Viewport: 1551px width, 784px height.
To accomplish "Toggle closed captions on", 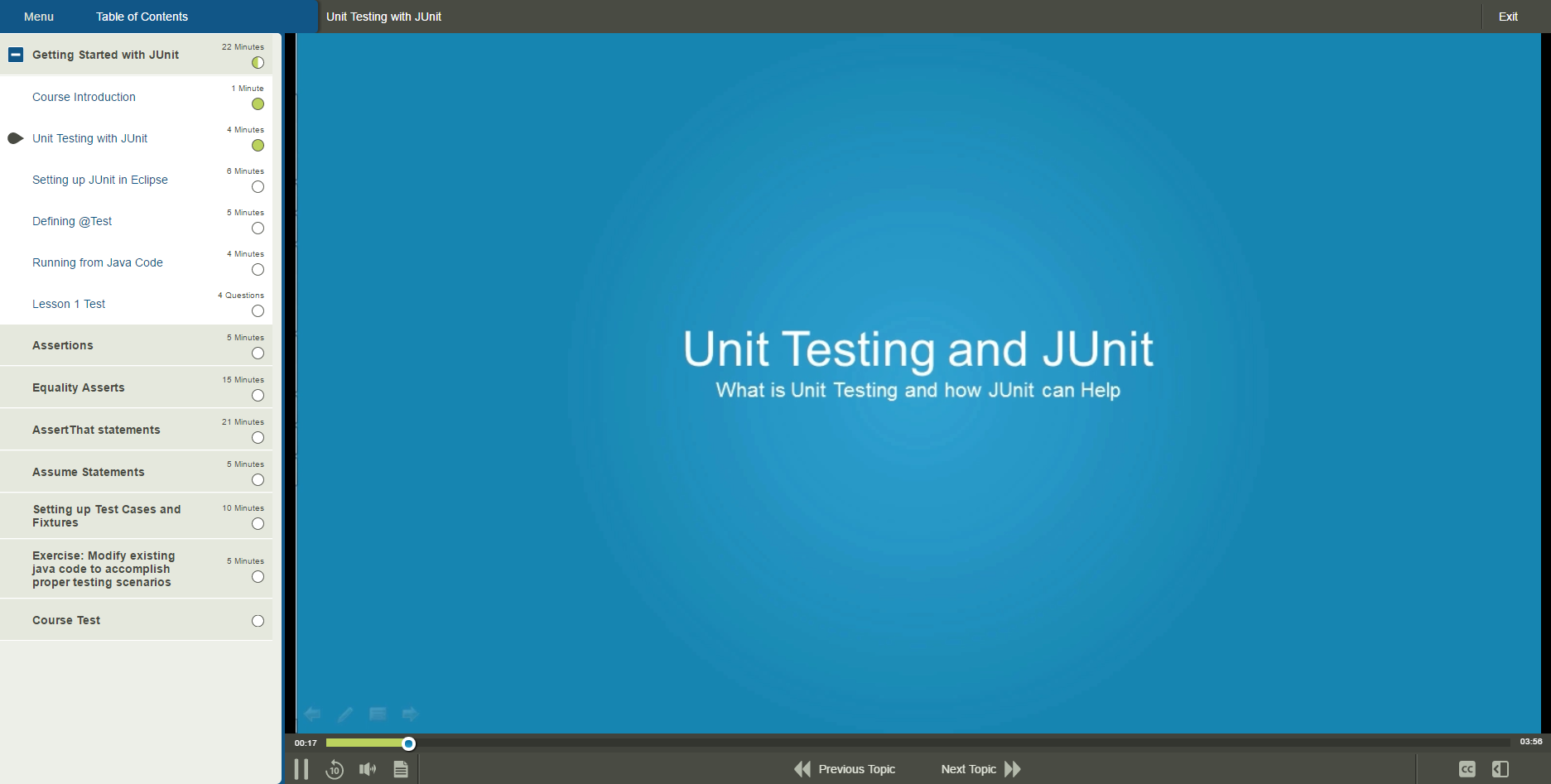I will click(x=1466, y=768).
